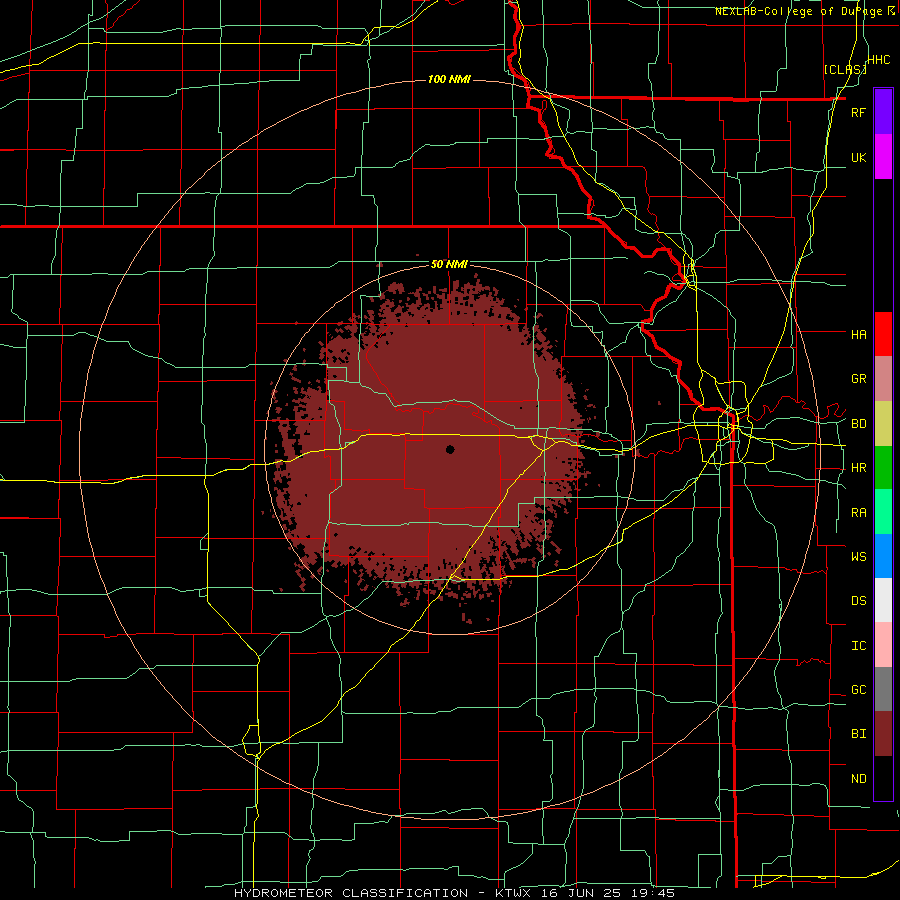Screen dimensions: 900x900
Task: Click the purple RF legend color swatch
Action: coord(883,111)
